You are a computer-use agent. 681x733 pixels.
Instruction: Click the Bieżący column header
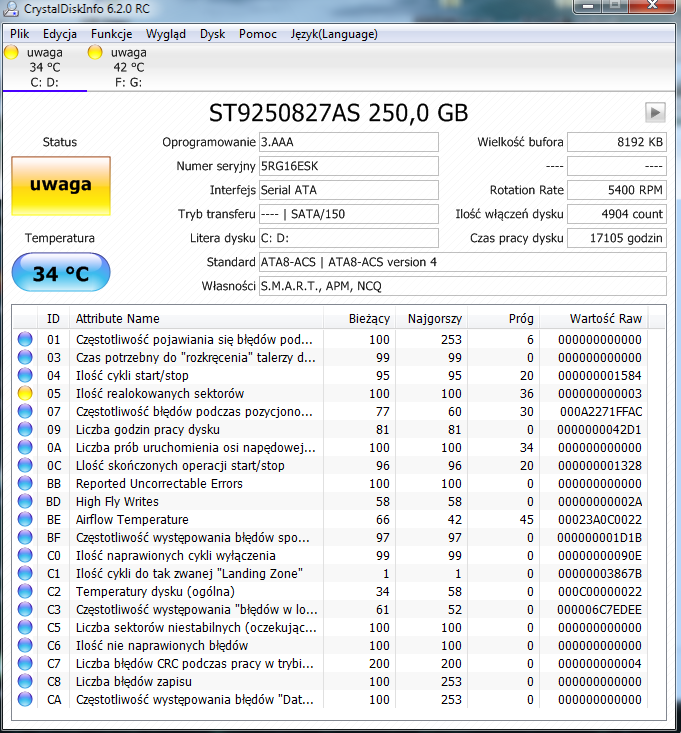point(359,319)
